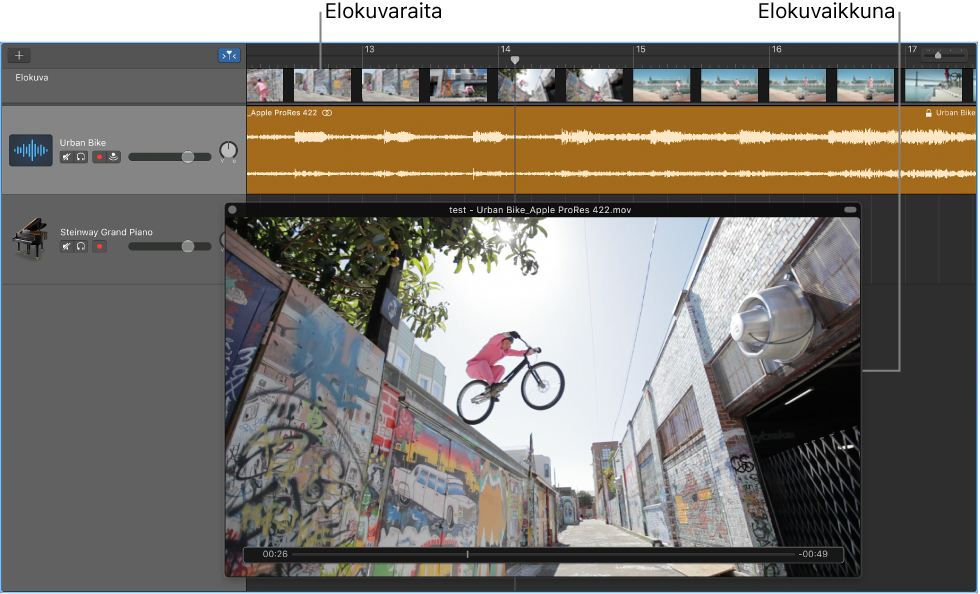Mute the Urban Bike track
Screen dimensions: 980x594
point(67,157)
